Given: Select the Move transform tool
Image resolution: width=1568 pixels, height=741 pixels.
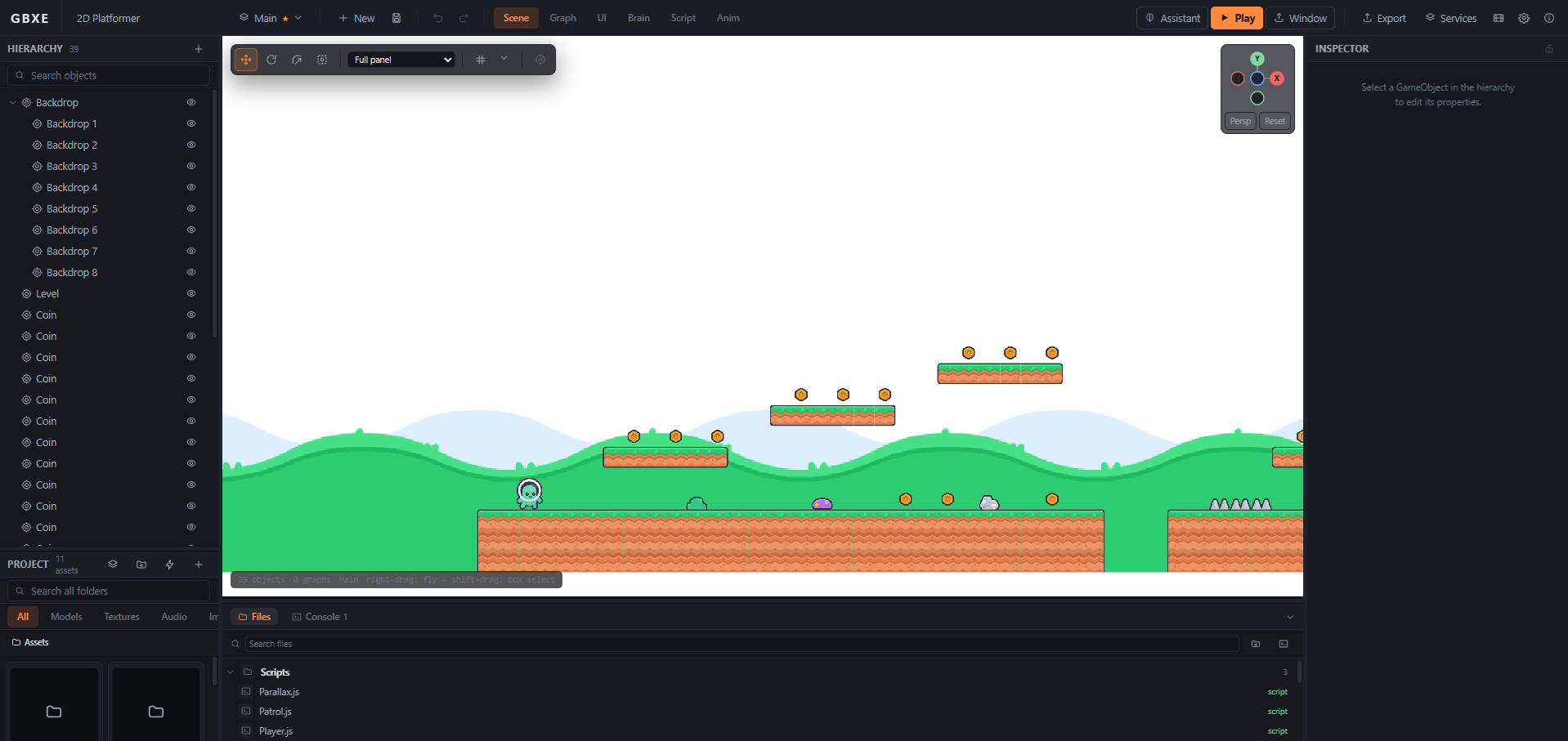Looking at the screenshot, I should [246, 60].
